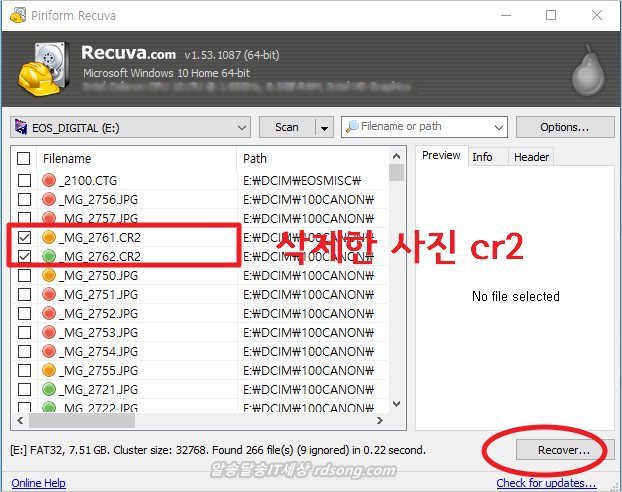Click the Recover... button
Viewport: 622px width, 492px height.
coord(564,450)
